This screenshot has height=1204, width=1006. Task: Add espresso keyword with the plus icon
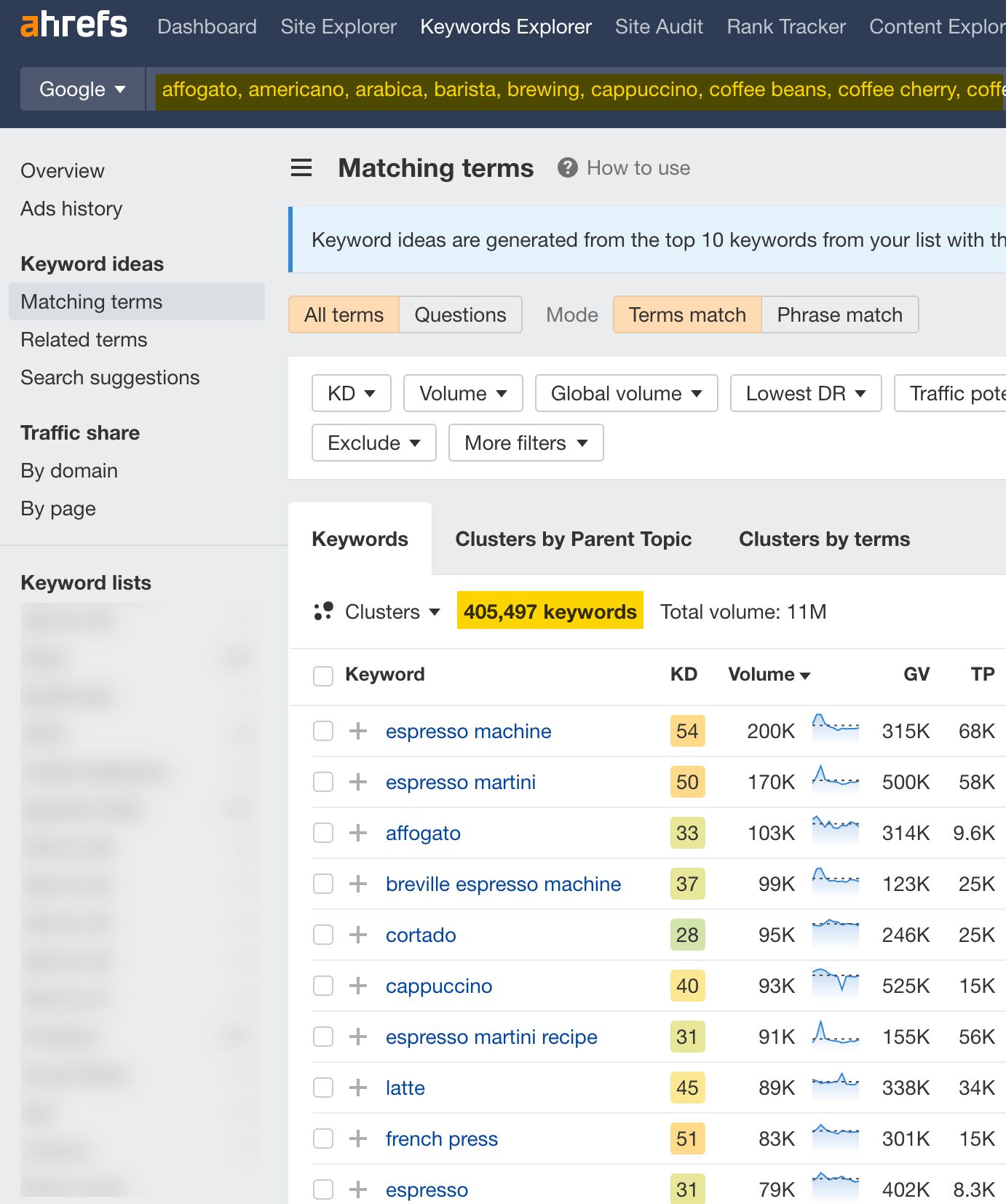[x=358, y=1189]
